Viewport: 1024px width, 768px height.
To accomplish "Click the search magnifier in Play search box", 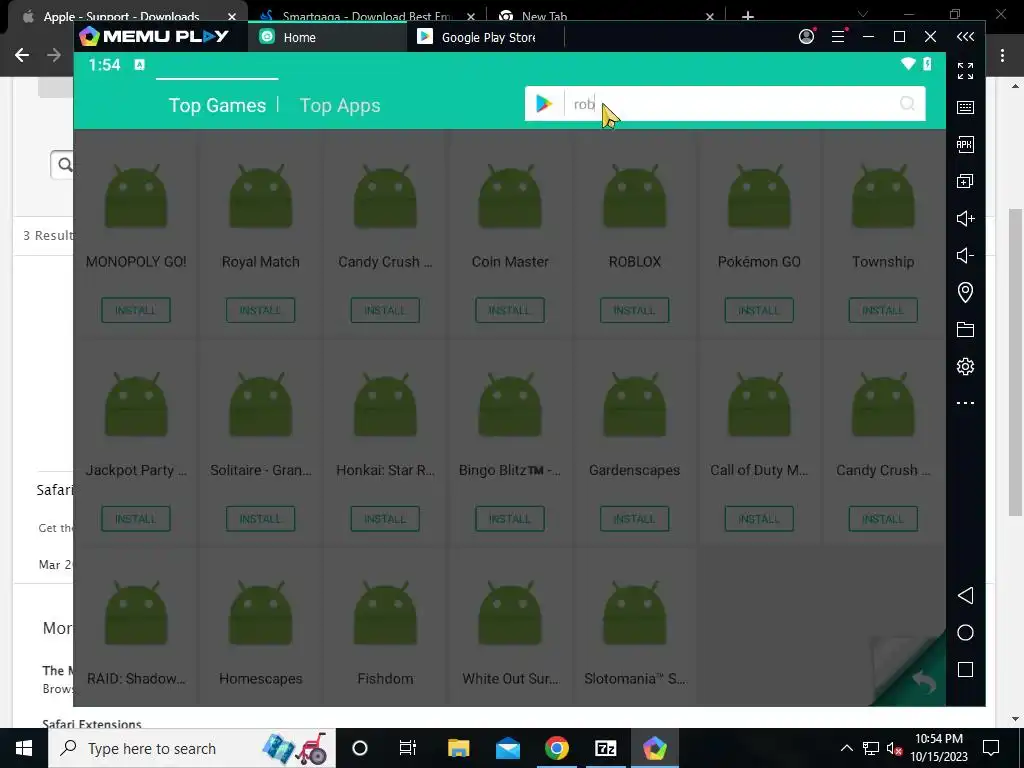I will 907,103.
